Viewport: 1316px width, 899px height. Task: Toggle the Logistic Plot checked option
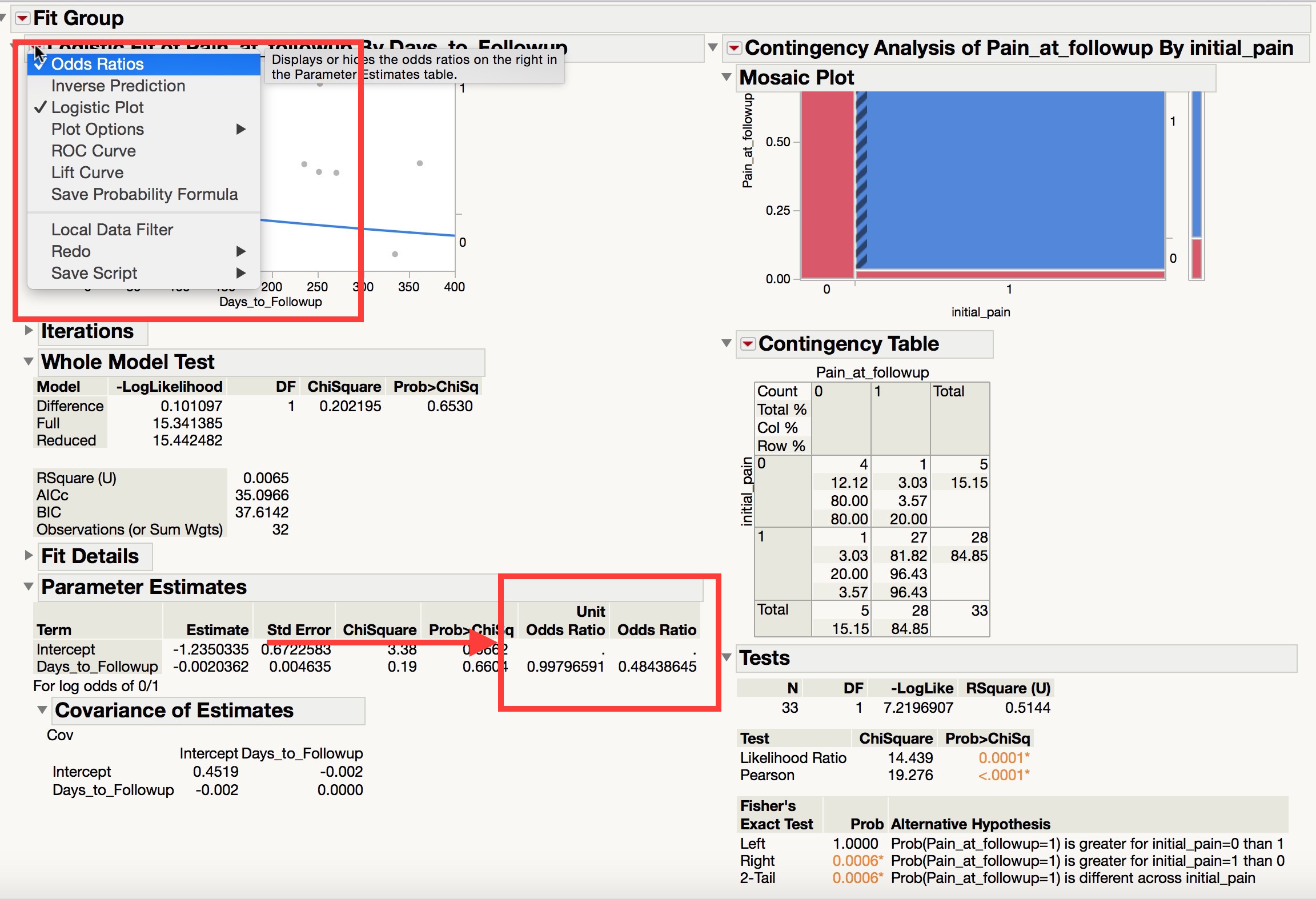coord(97,107)
